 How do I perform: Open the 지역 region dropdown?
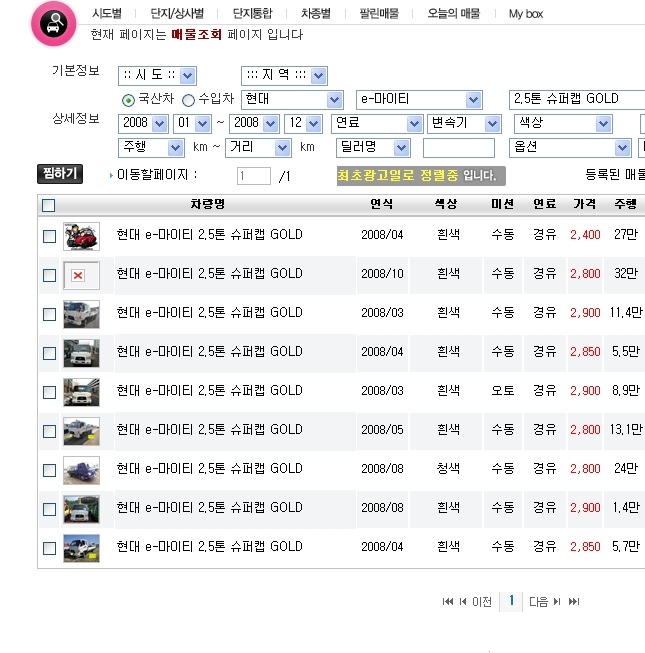284,76
